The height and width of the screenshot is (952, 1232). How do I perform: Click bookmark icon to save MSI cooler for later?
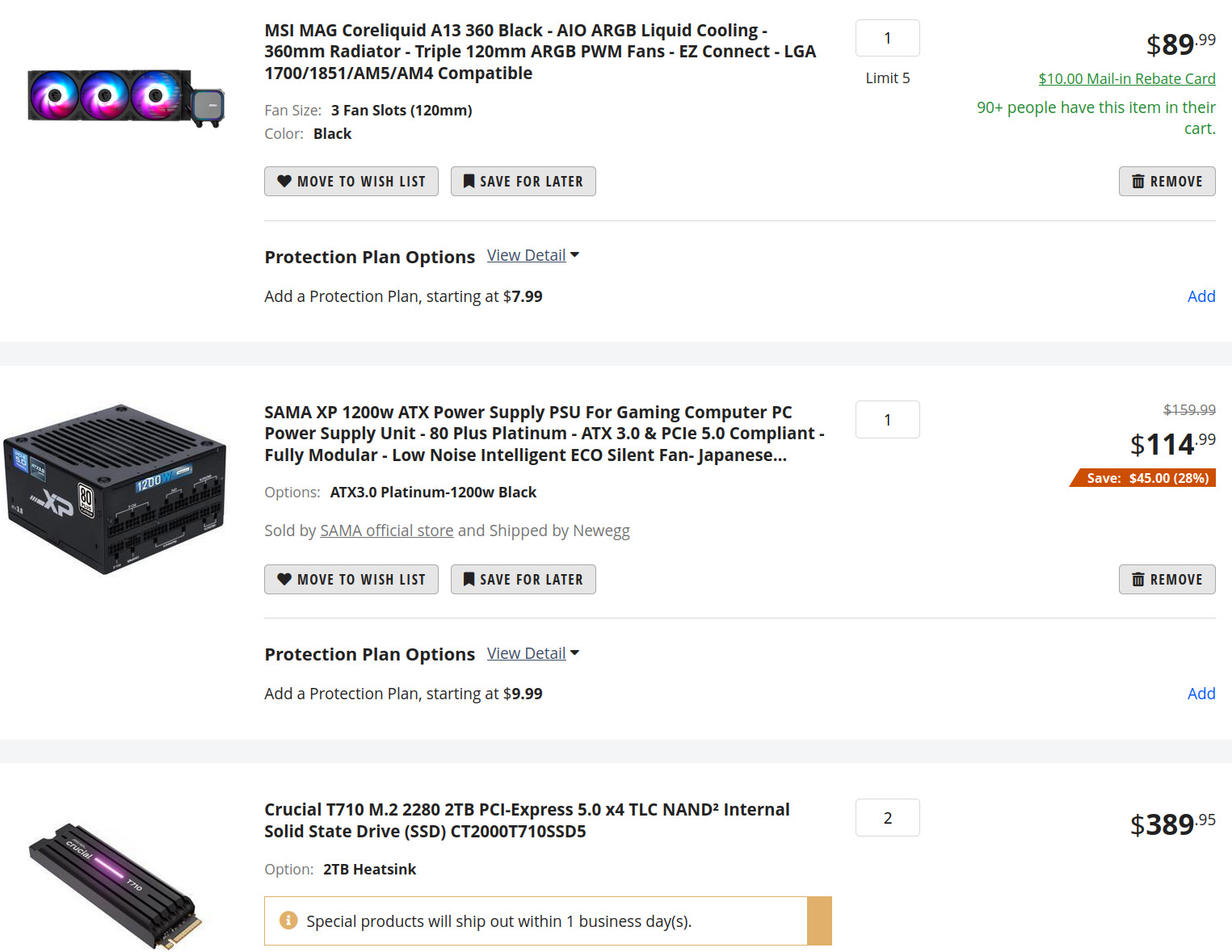(469, 182)
